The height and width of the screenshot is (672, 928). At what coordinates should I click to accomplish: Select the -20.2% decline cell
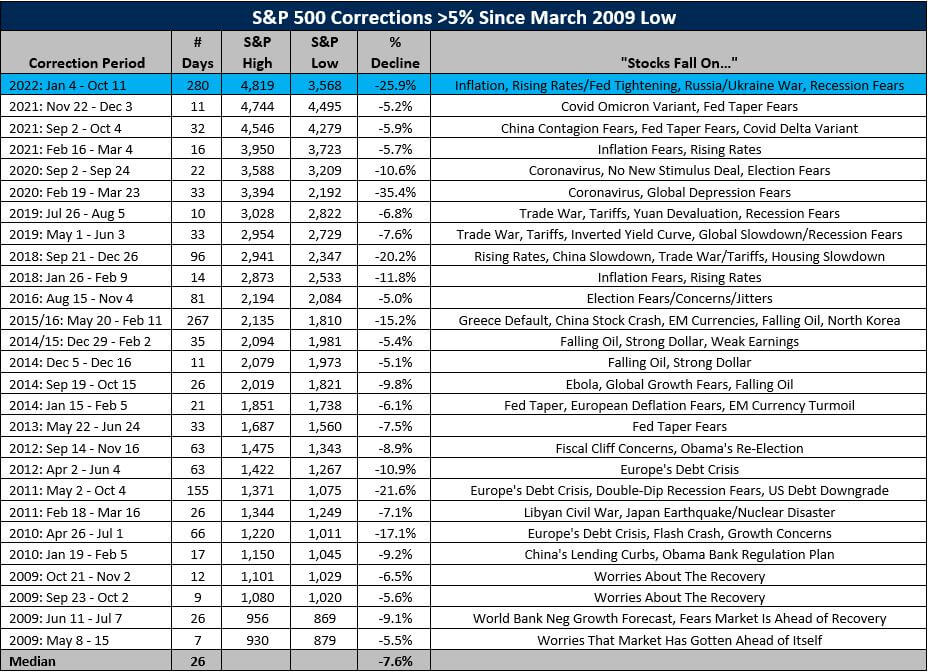pyautogui.click(x=395, y=256)
